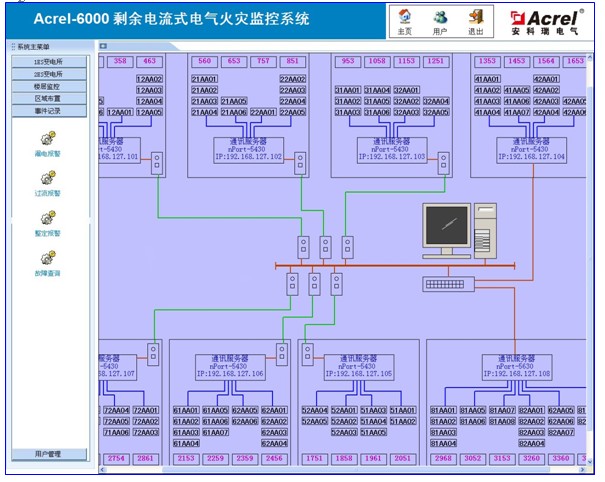
Task: Select node label 21AA01
Action: point(204,79)
